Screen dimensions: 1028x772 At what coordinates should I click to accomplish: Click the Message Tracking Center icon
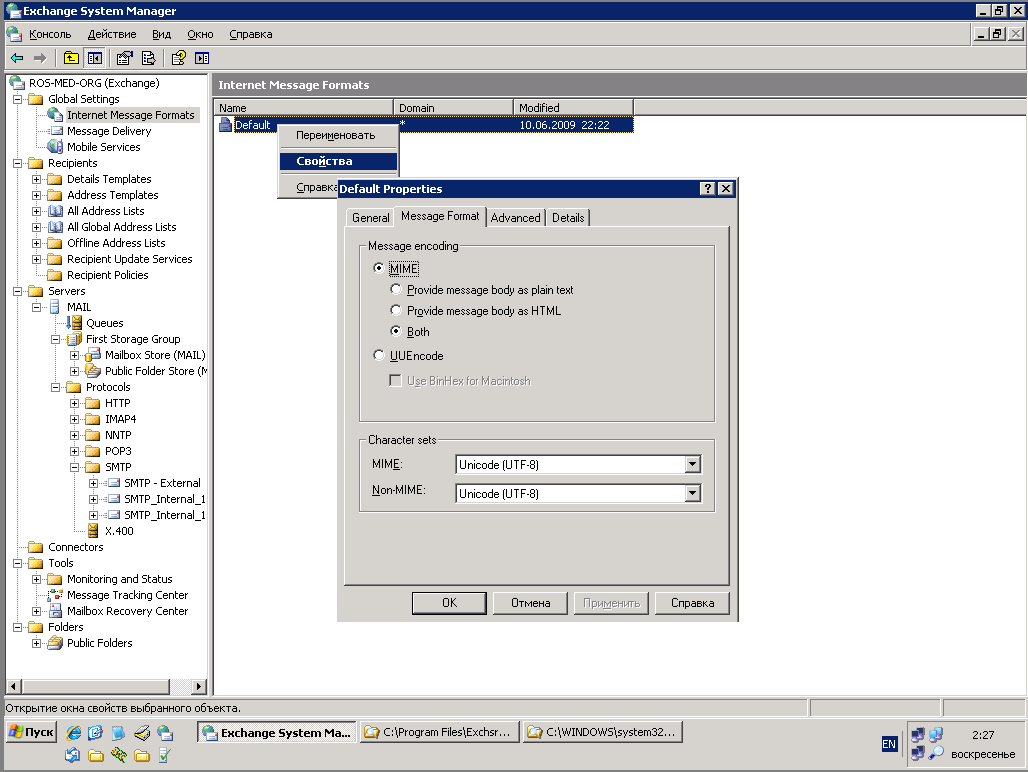point(56,595)
